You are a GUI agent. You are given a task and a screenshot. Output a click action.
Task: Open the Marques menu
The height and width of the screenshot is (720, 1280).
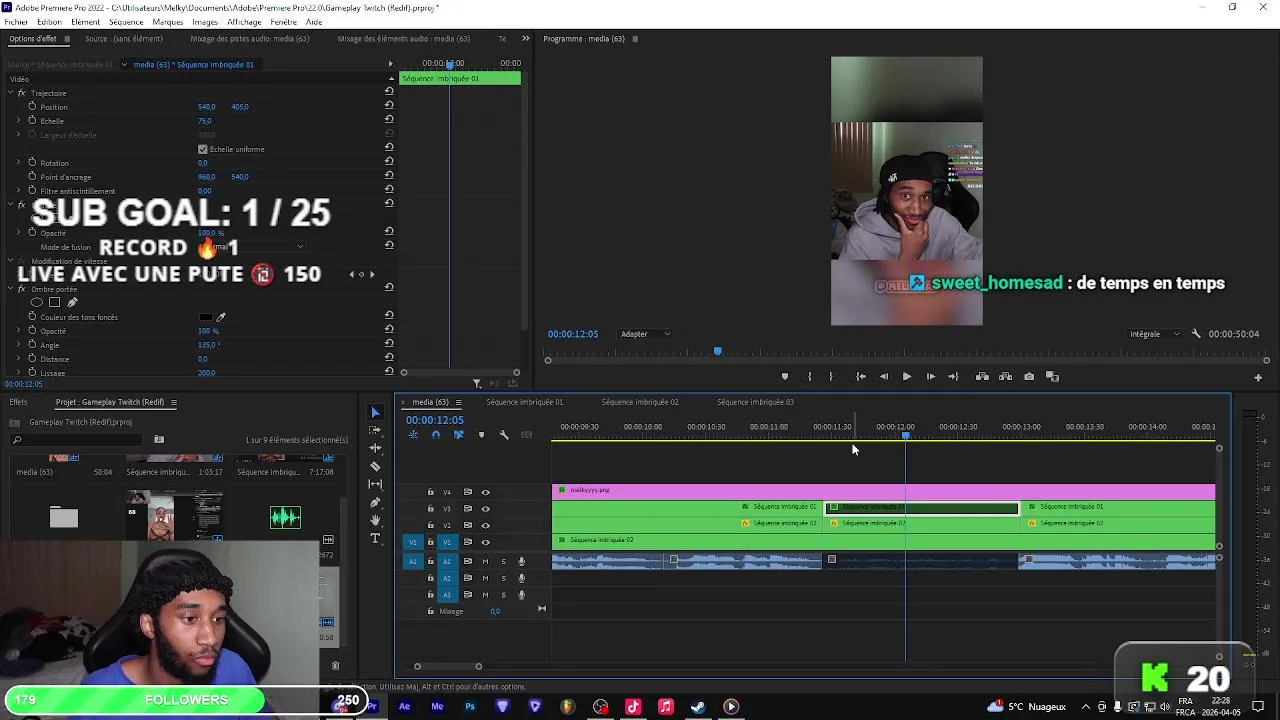(x=167, y=22)
